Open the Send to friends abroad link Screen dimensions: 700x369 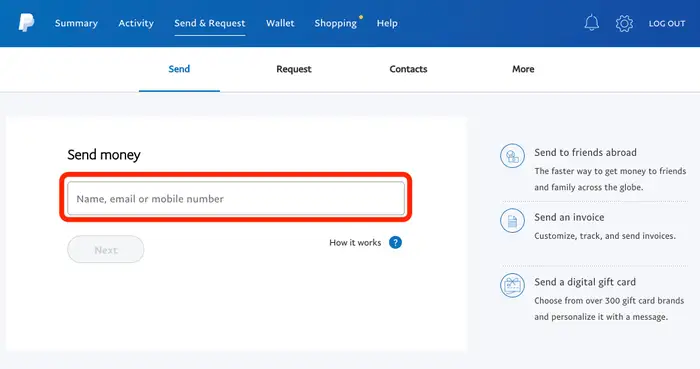(x=585, y=153)
